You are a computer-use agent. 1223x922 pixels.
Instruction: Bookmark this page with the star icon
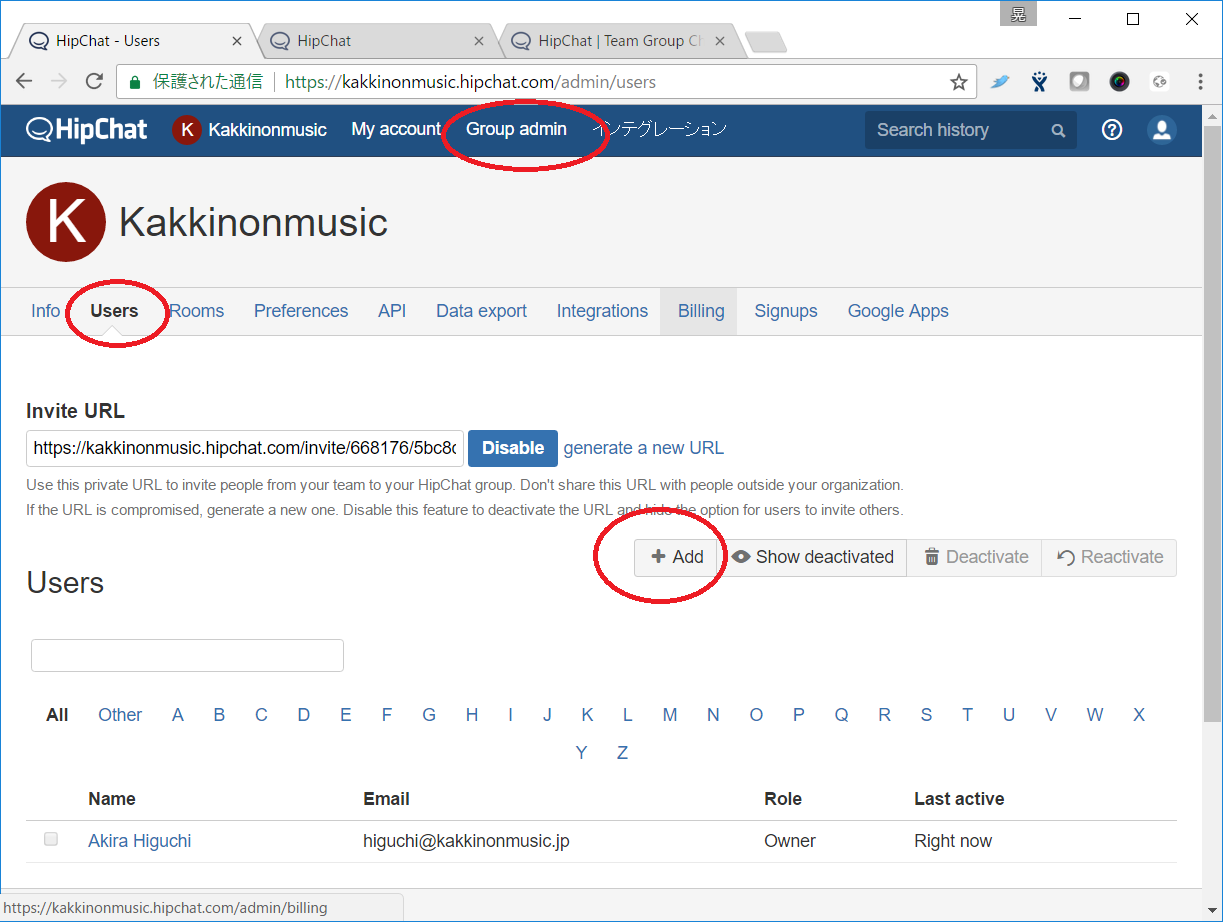click(959, 82)
